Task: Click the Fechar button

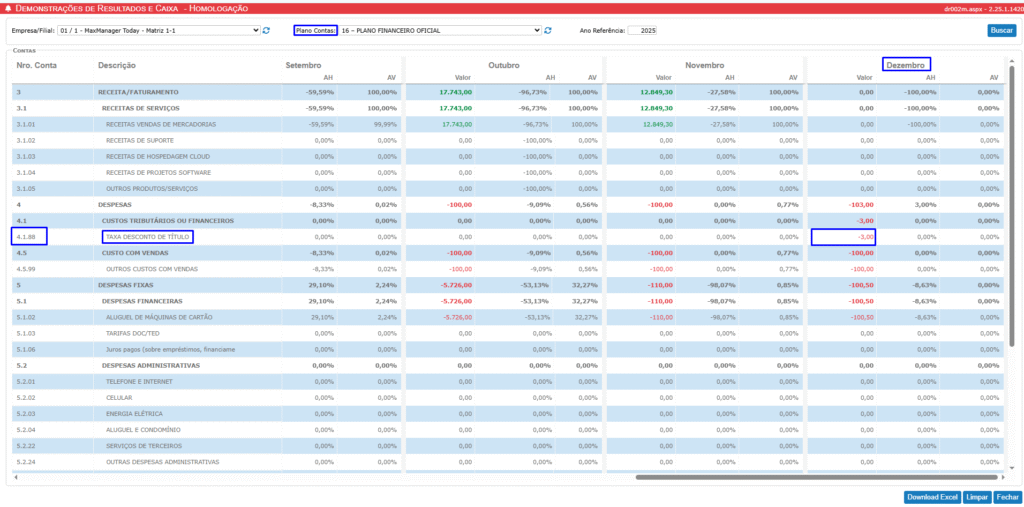Action: pos(1007,497)
